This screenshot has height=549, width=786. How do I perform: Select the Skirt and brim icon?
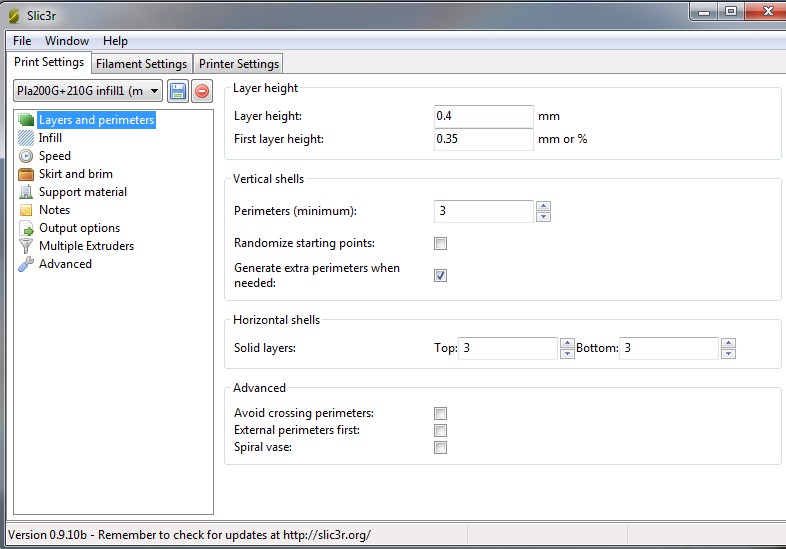pyautogui.click(x=26, y=174)
